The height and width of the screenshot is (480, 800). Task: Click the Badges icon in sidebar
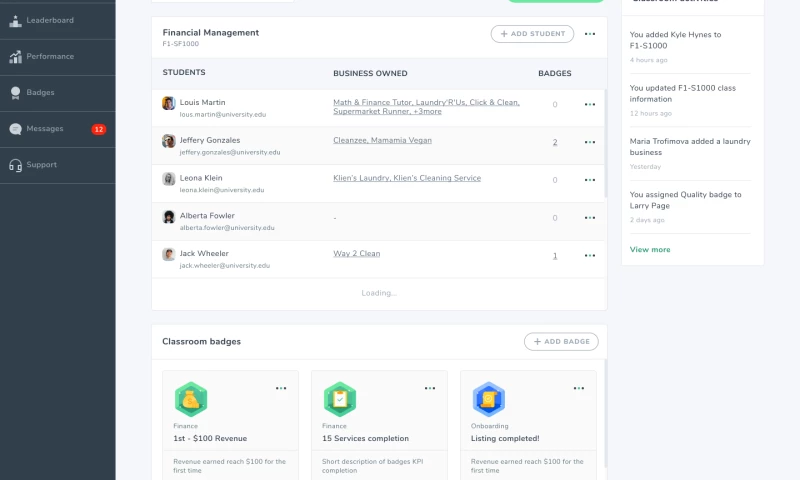[x=15, y=93]
